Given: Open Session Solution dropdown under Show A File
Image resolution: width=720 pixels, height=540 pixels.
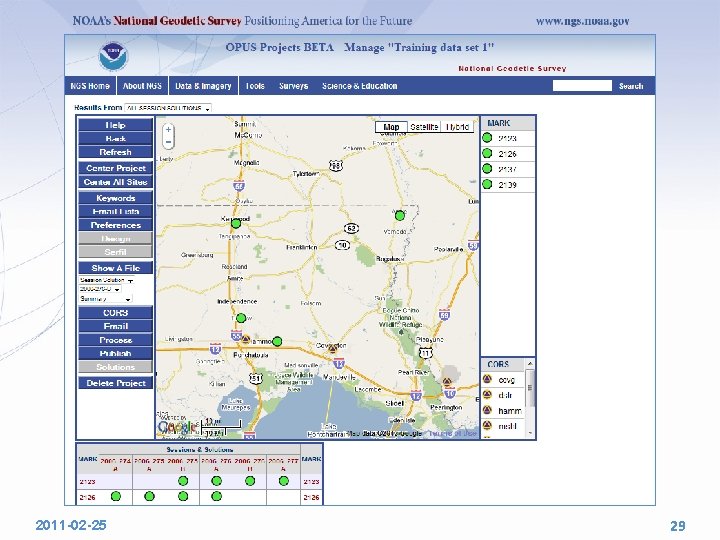Looking at the screenshot, I should [106, 280].
